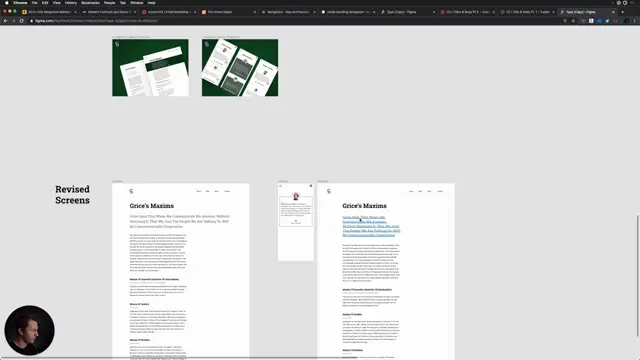Reload the current page
This screenshot has height=360, width=640.
22,21
